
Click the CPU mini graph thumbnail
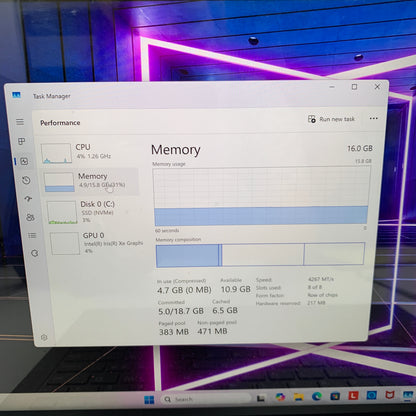[x=56, y=153]
